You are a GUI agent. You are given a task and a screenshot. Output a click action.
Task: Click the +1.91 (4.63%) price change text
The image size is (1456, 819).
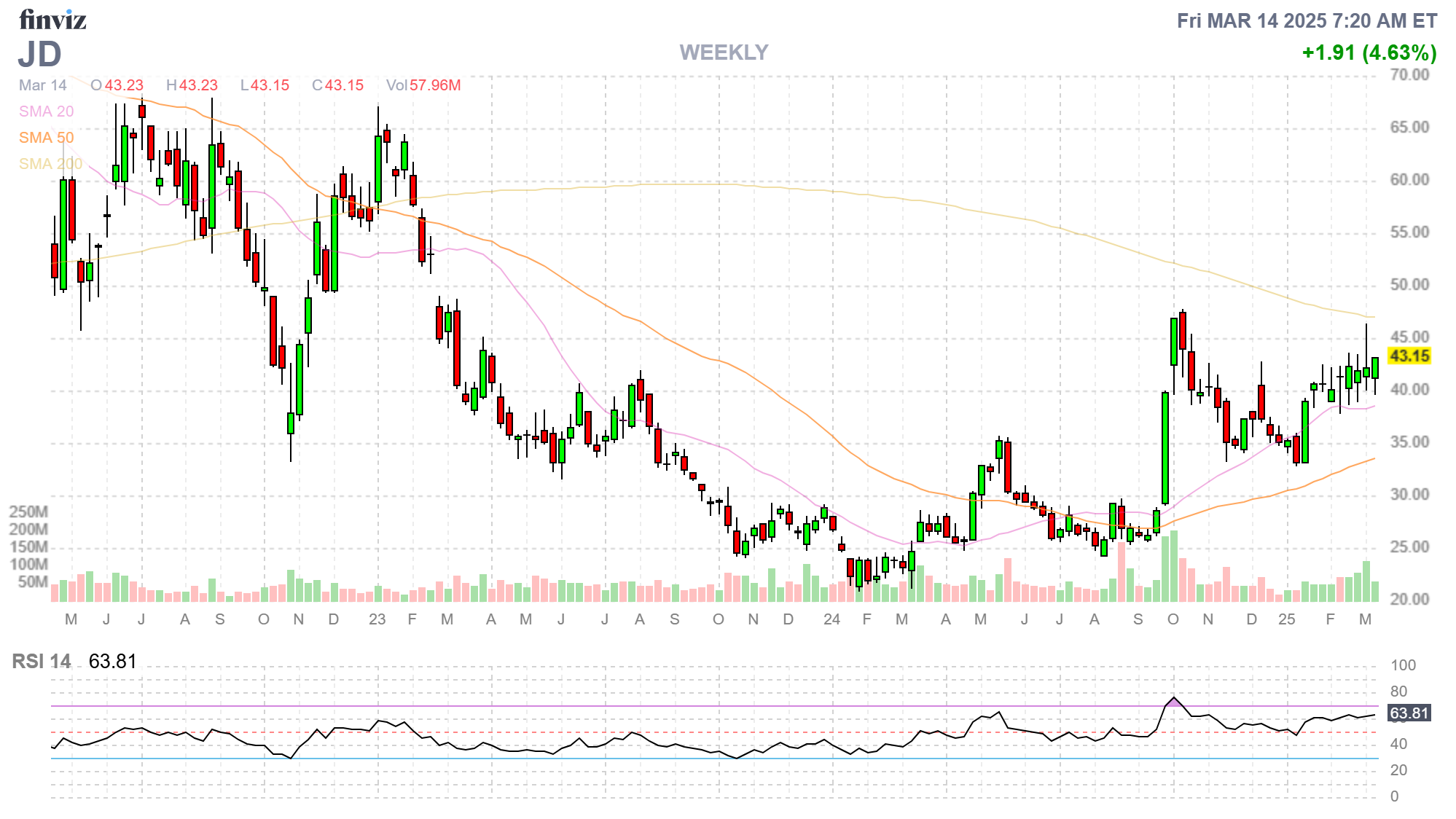coord(1369,52)
